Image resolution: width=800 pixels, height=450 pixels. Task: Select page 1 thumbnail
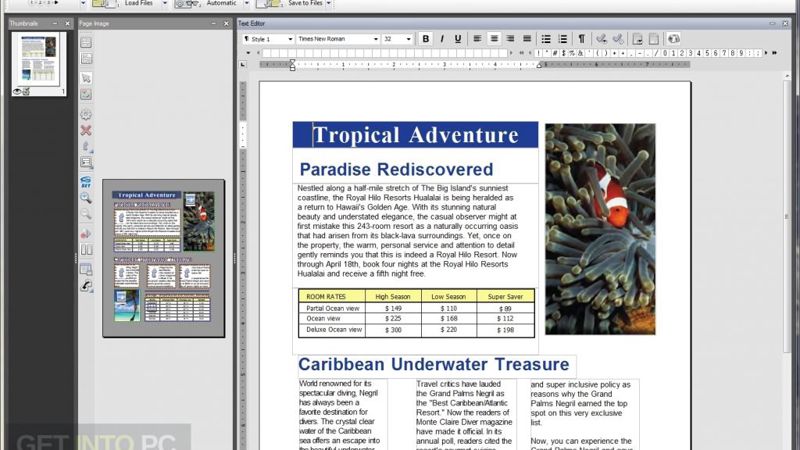(39, 64)
